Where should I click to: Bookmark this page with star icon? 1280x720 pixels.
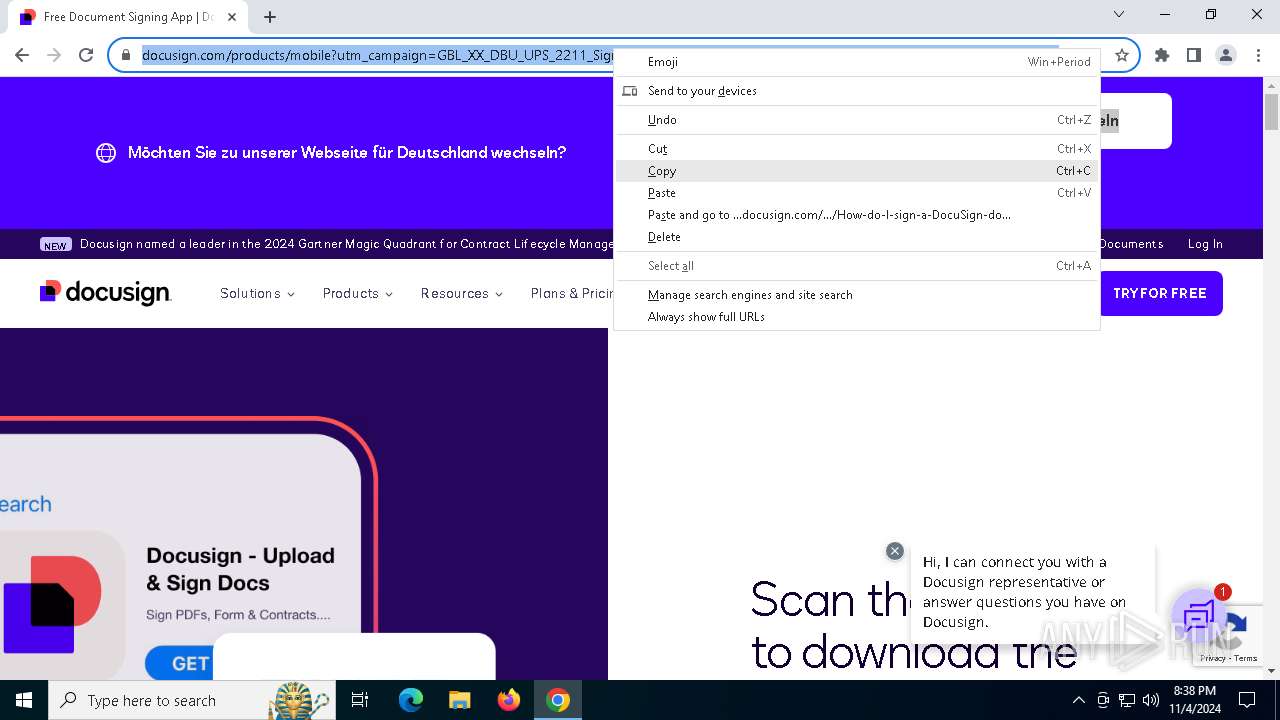(x=1121, y=55)
